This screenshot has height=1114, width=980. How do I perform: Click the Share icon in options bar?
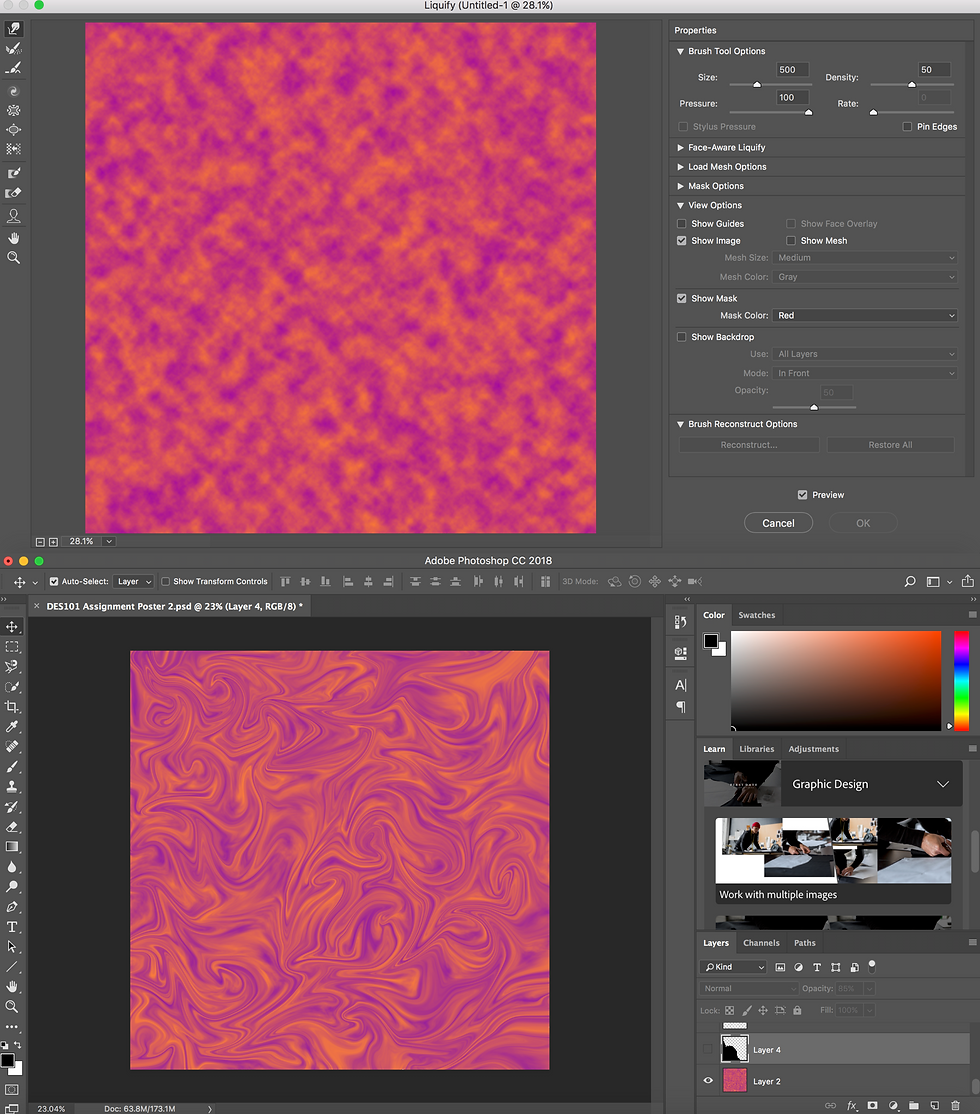968,581
